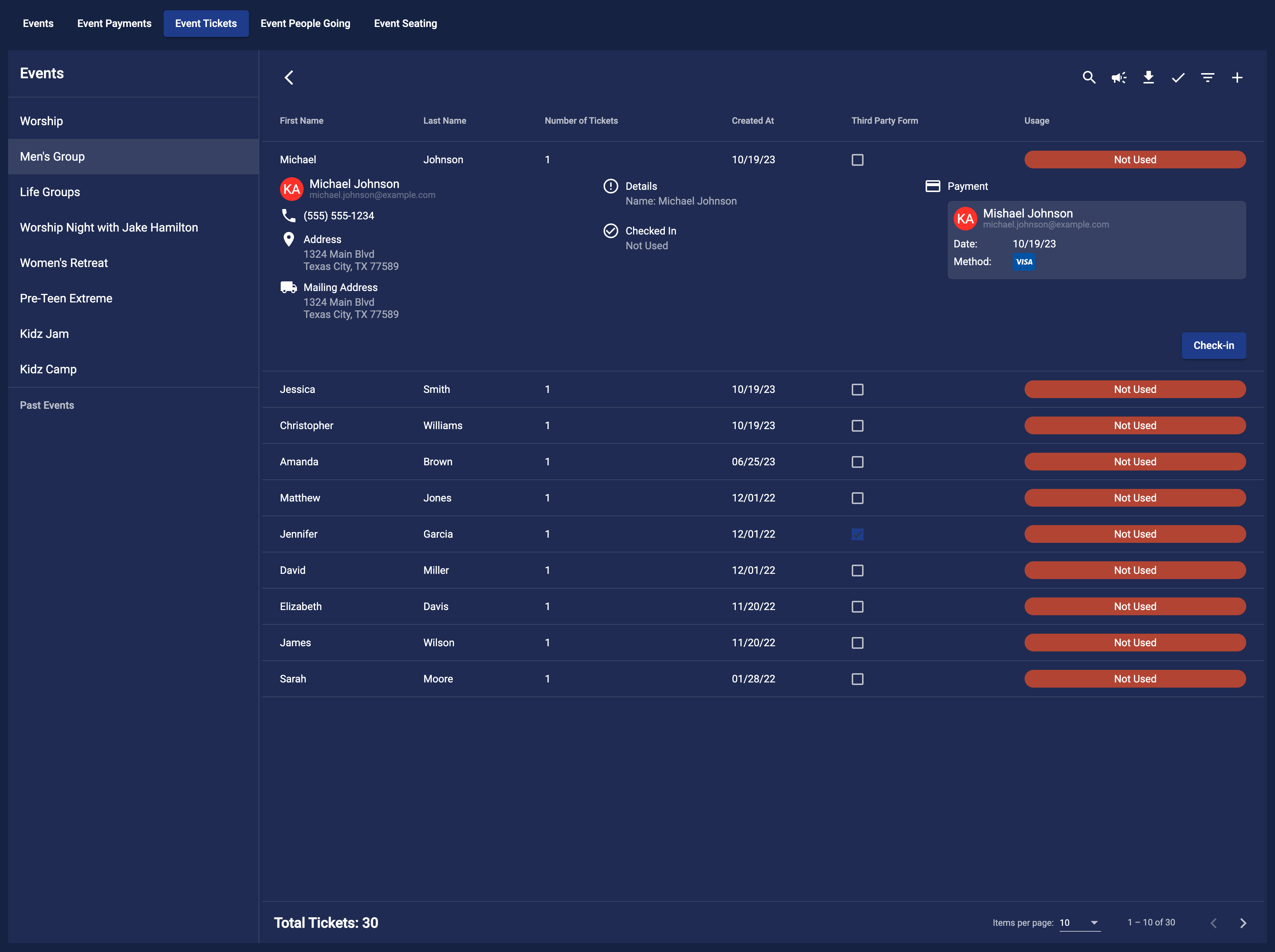This screenshot has height=952, width=1275.
Task: Click Not Used badge for Michael Johnson
Action: (x=1134, y=160)
